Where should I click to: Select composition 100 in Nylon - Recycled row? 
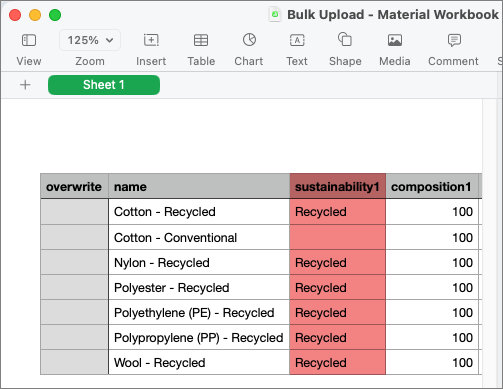(432, 262)
